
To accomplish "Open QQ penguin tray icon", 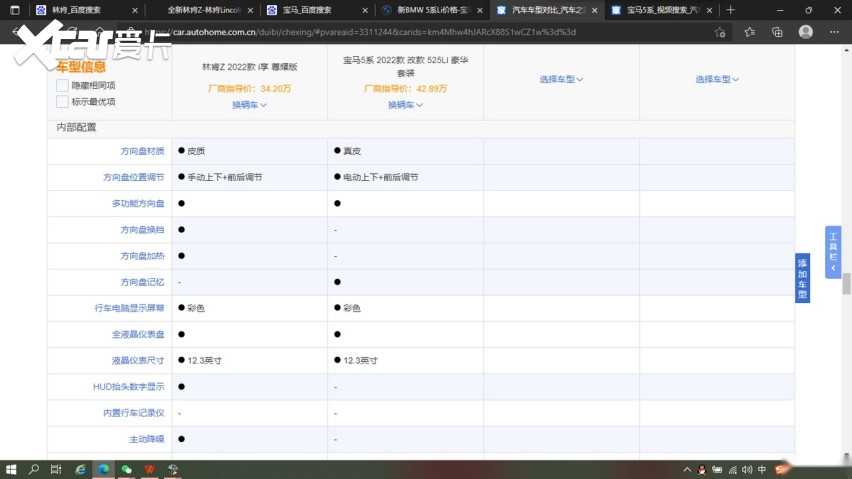I will coord(702,470).
